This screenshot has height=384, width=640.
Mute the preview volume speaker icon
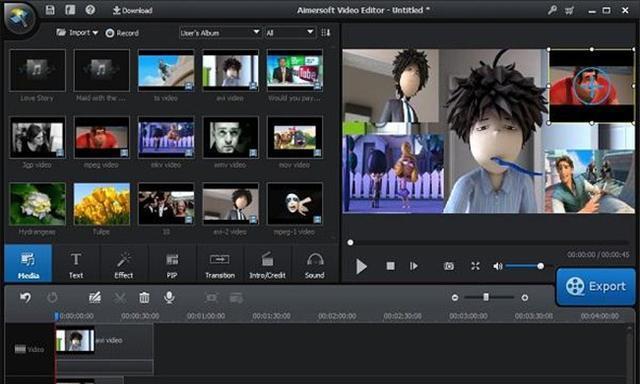pos(497,266)
